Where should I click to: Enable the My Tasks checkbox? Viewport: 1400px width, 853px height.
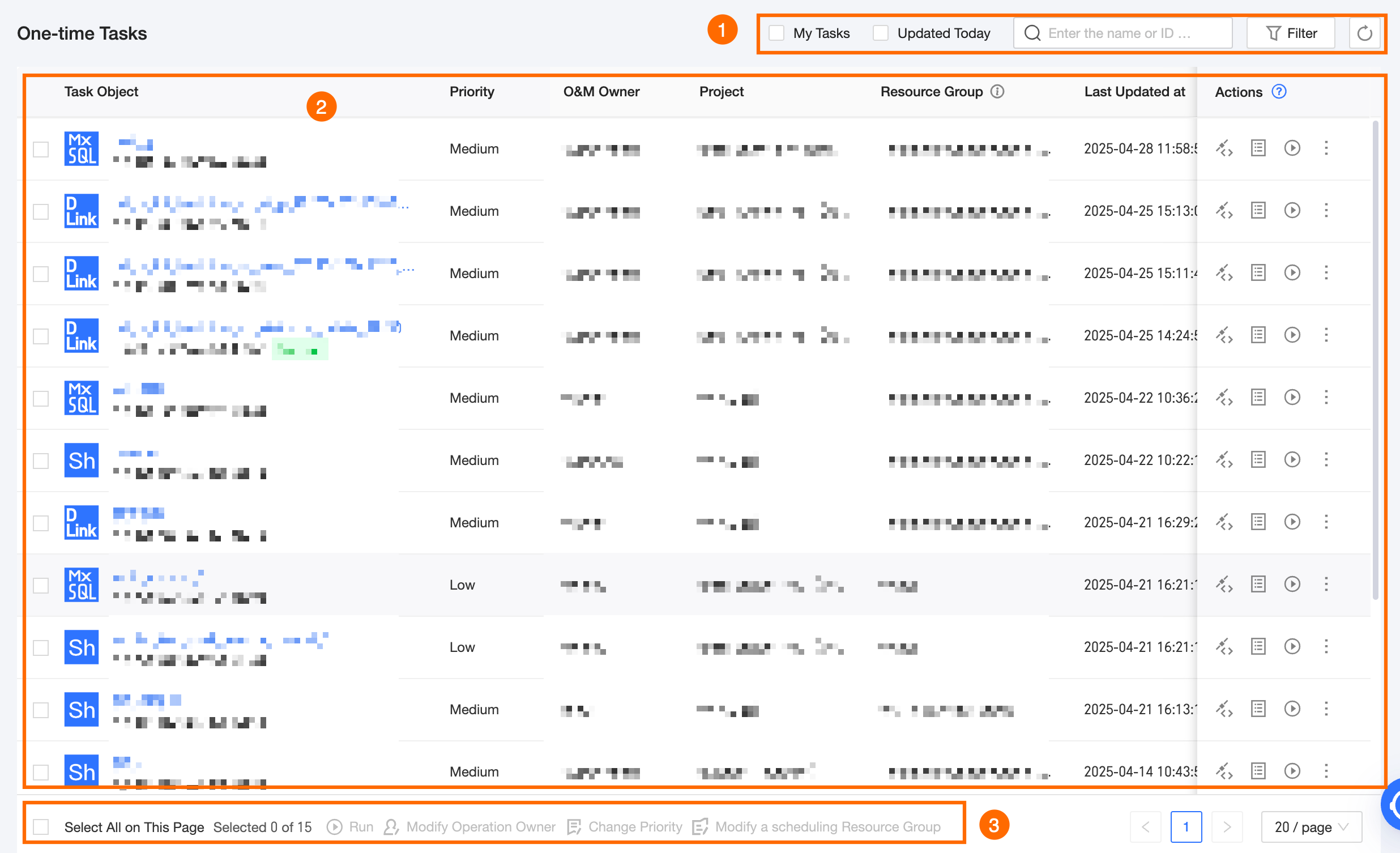pos(776,33)
